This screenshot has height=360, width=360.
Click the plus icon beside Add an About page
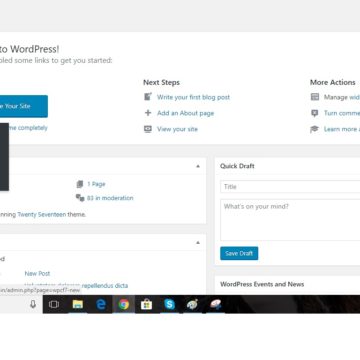pos(148,113)
